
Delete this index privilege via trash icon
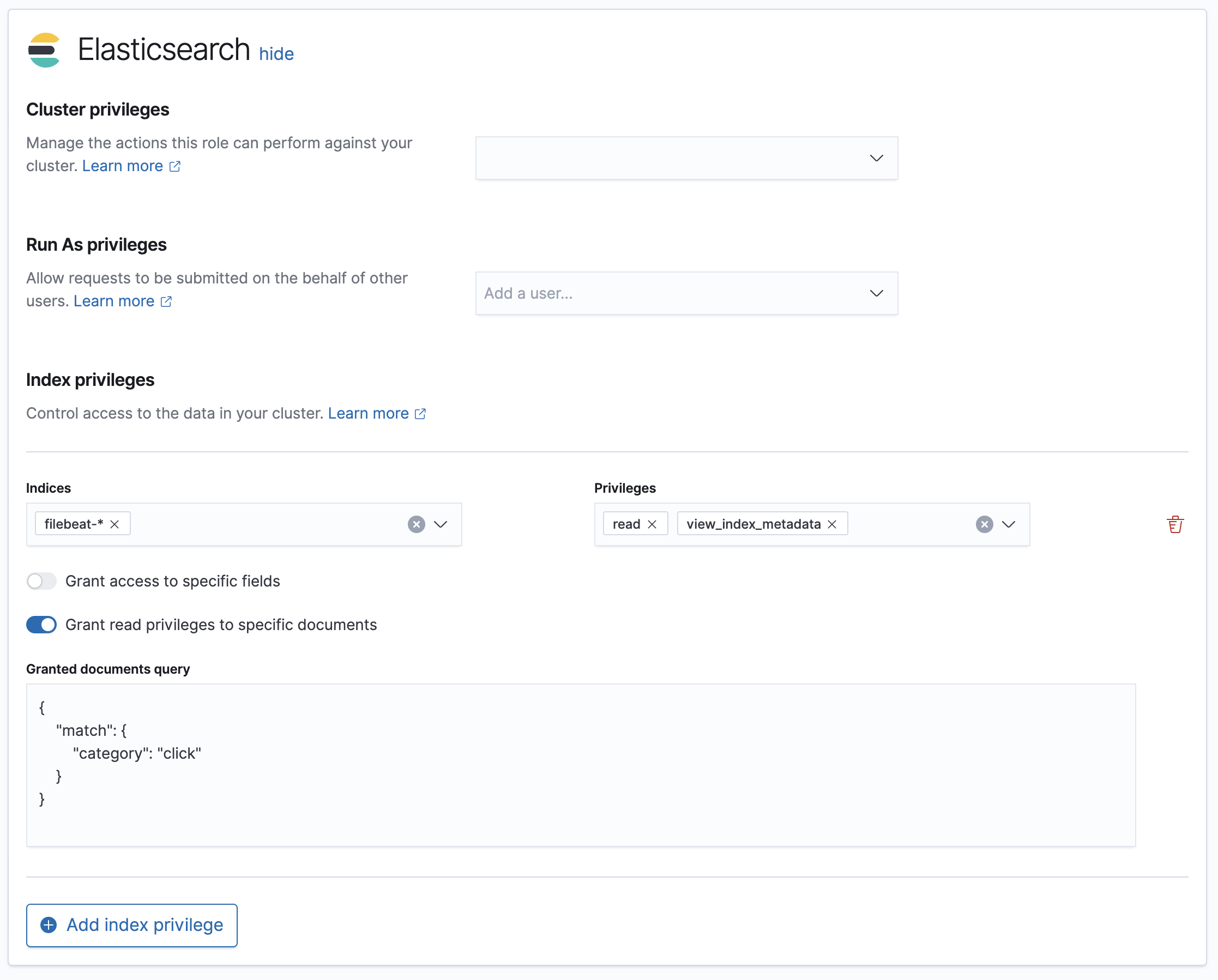pos(1175,524)
